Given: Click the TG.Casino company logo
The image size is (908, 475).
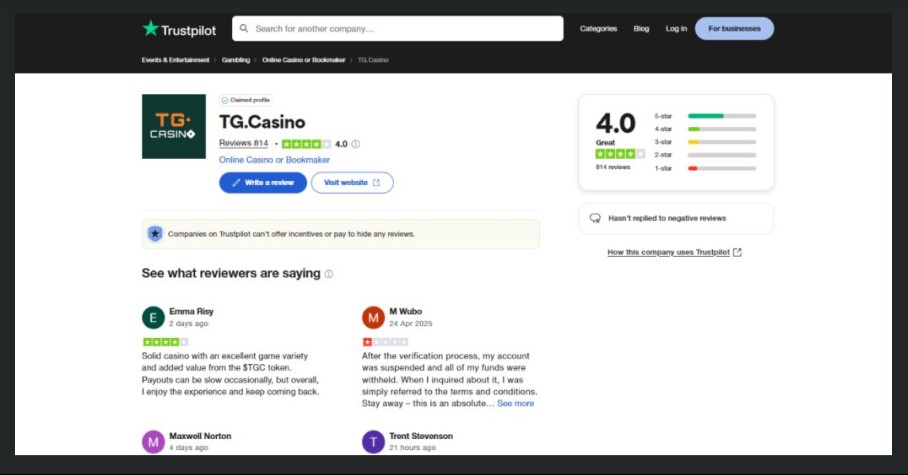Looking at the screenshot, I should coord(174,126).
